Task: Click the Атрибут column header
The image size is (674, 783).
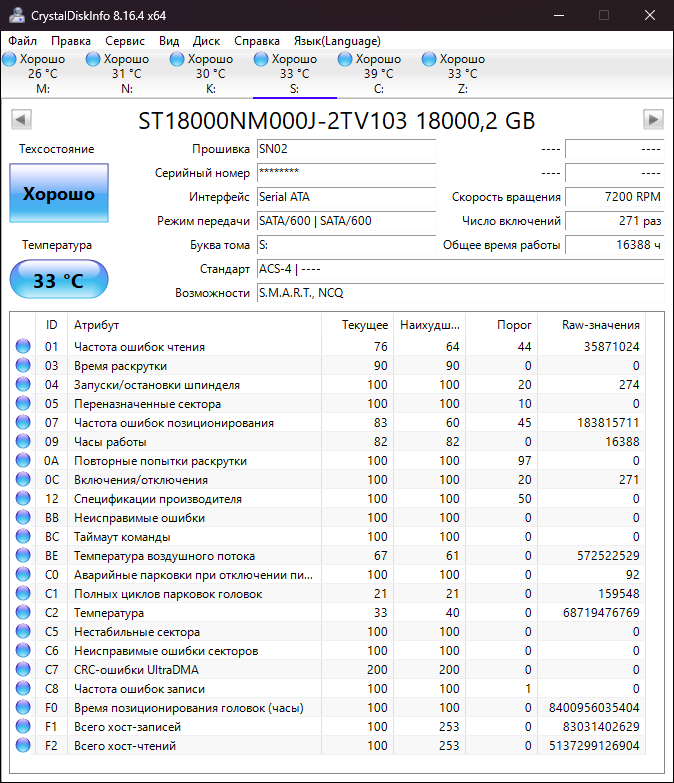Action: pos(195,325)
